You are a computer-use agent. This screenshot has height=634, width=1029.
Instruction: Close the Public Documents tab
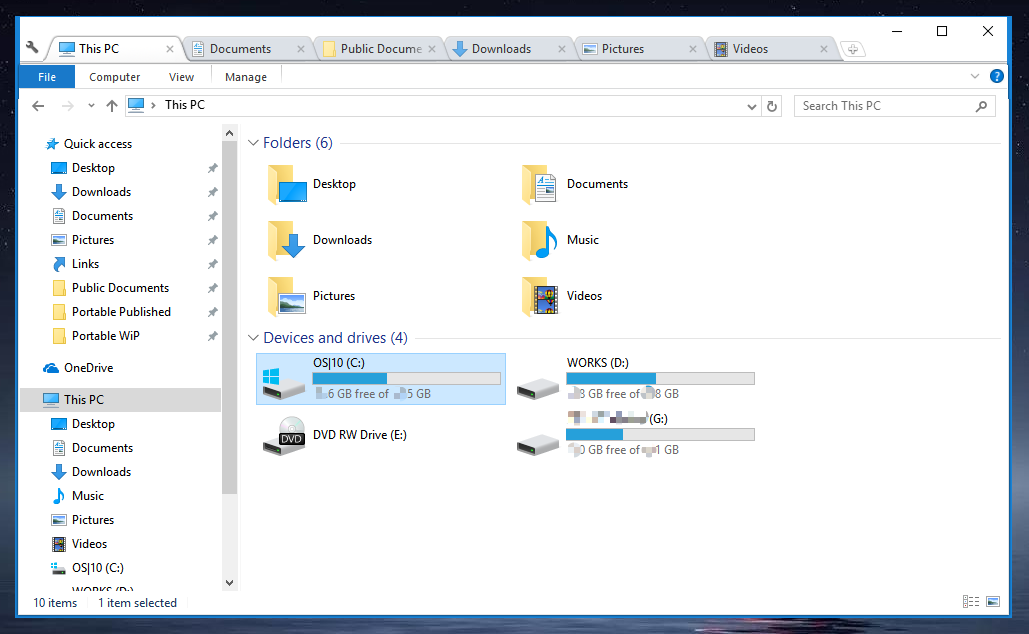tap(432, 49)
